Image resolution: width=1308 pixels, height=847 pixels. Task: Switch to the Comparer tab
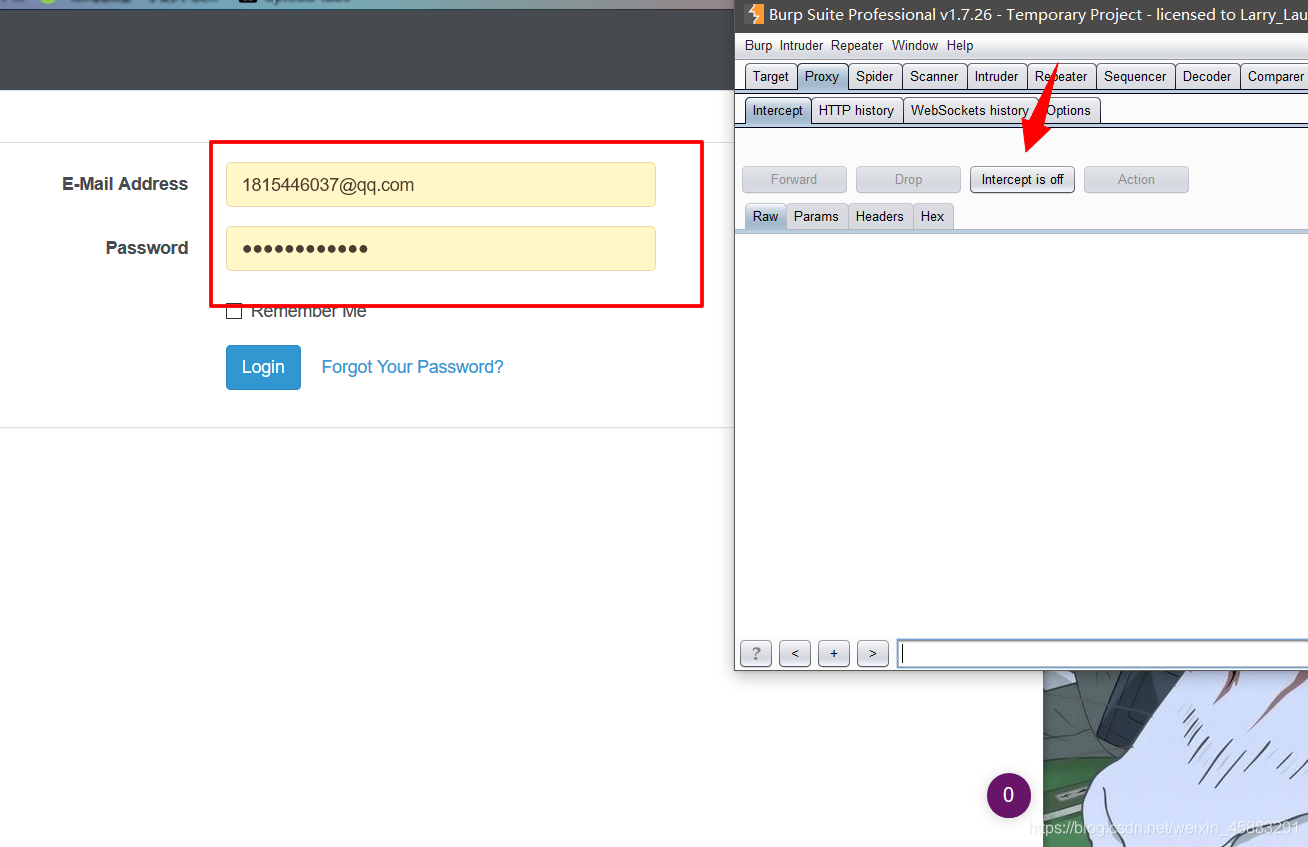[x=1275, y=76]
